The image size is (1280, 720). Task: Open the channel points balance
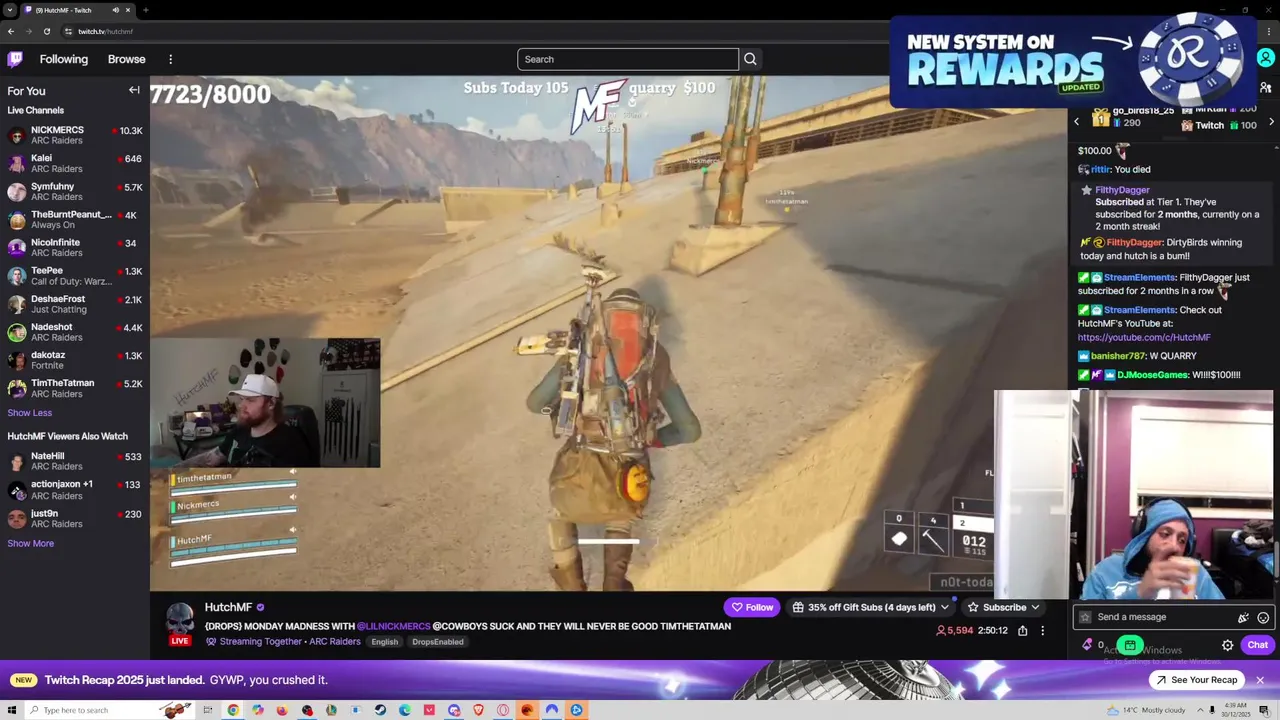tap(1092, 645)
